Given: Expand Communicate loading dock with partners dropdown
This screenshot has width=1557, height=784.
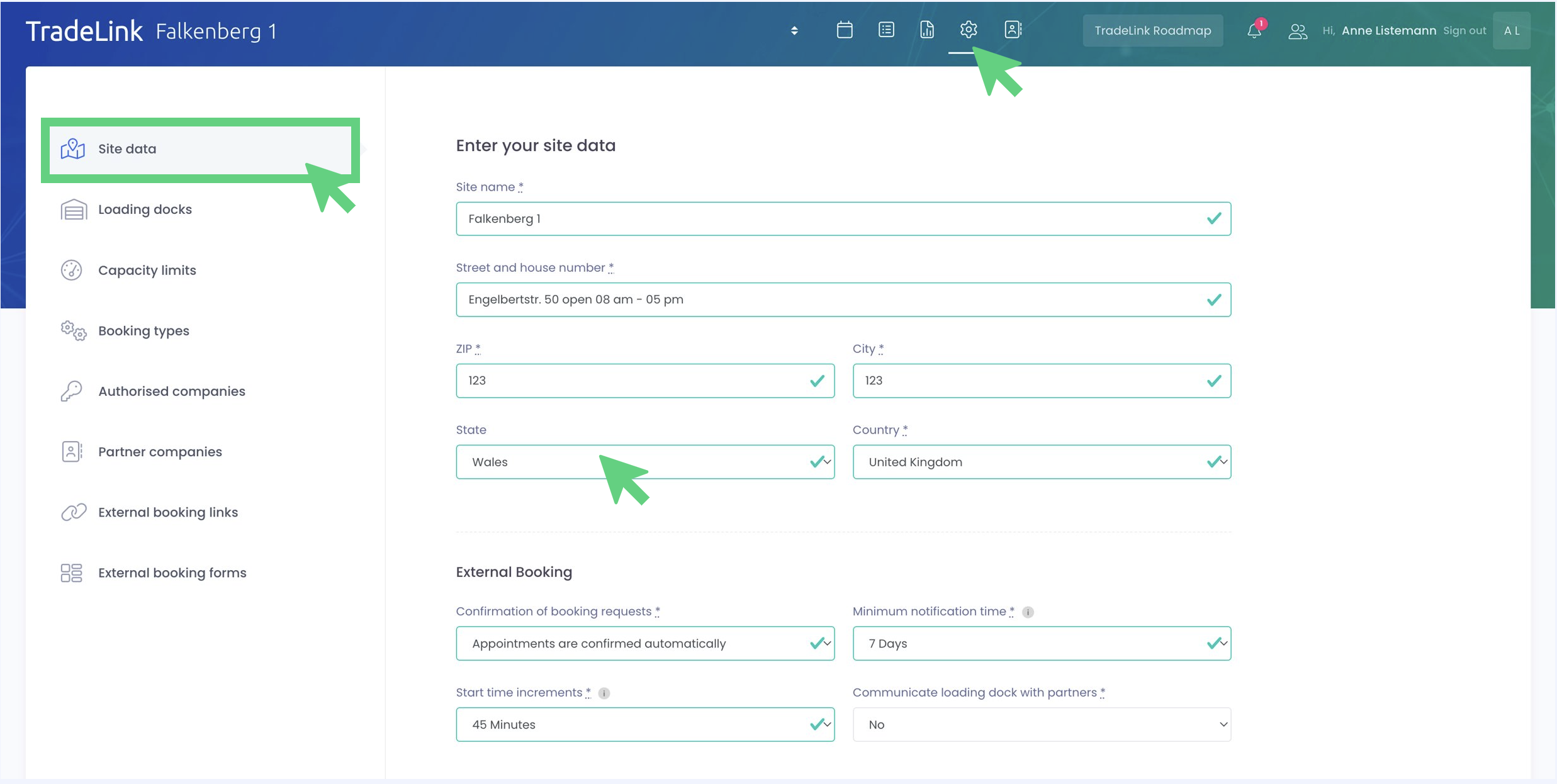Looking at the screenshot, I should (x=1041, y=724).
